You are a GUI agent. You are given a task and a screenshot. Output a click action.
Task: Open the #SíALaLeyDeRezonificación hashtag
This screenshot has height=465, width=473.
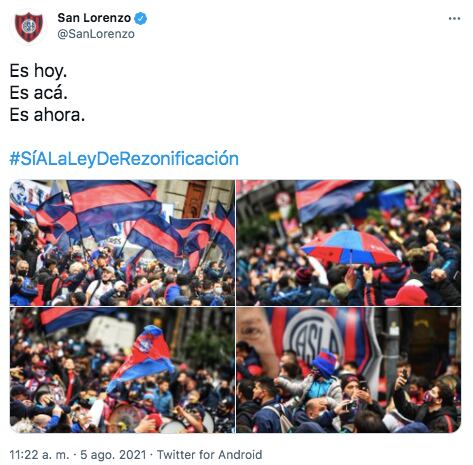click(124, 158)
